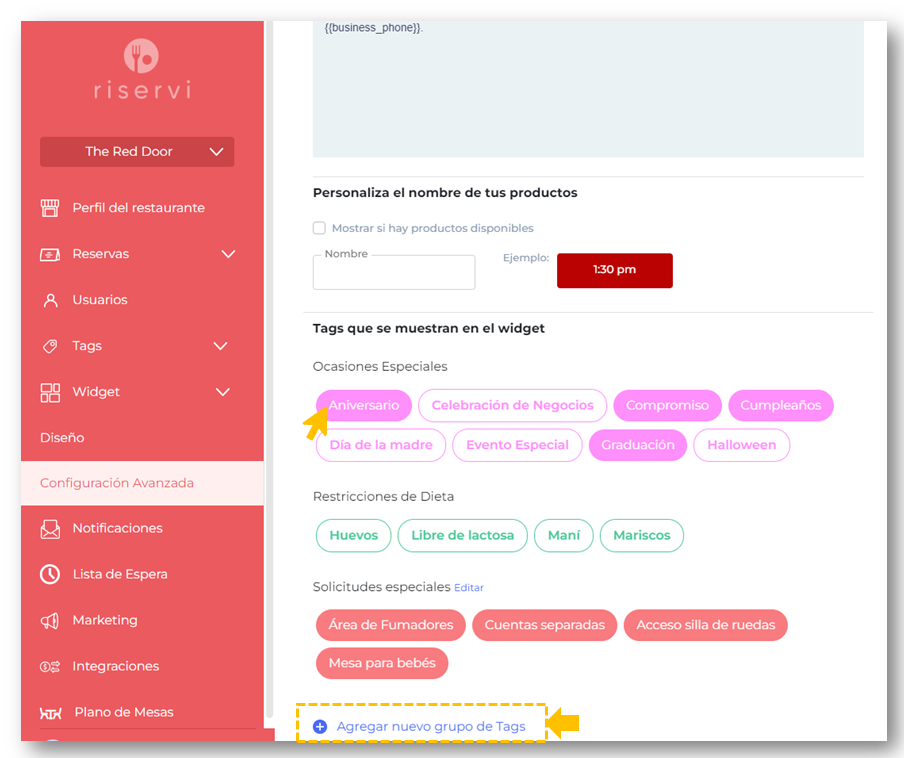Click the Área de Fumadores tag
The image size is (904, 758).
tap(391, 625)
